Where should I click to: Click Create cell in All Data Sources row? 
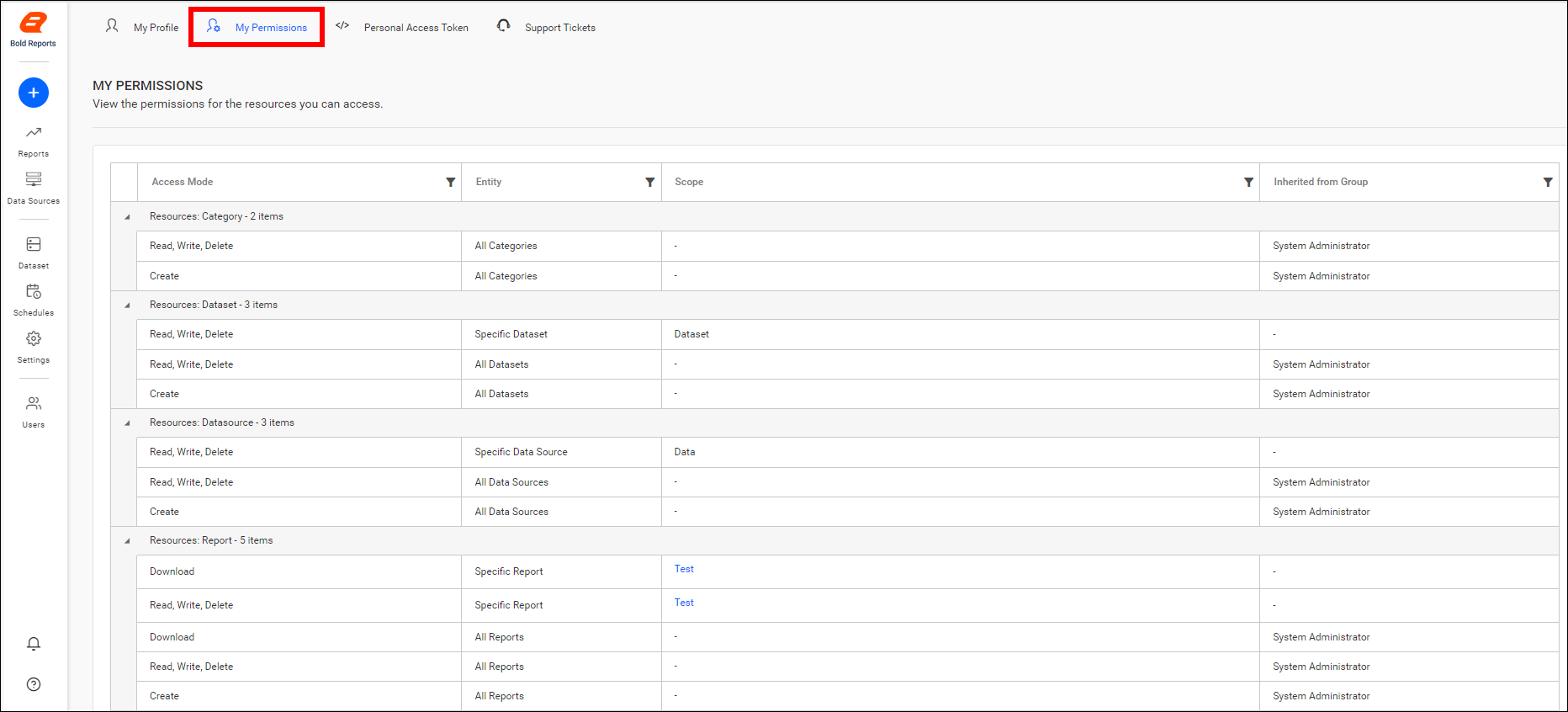[x=299, y=512]
